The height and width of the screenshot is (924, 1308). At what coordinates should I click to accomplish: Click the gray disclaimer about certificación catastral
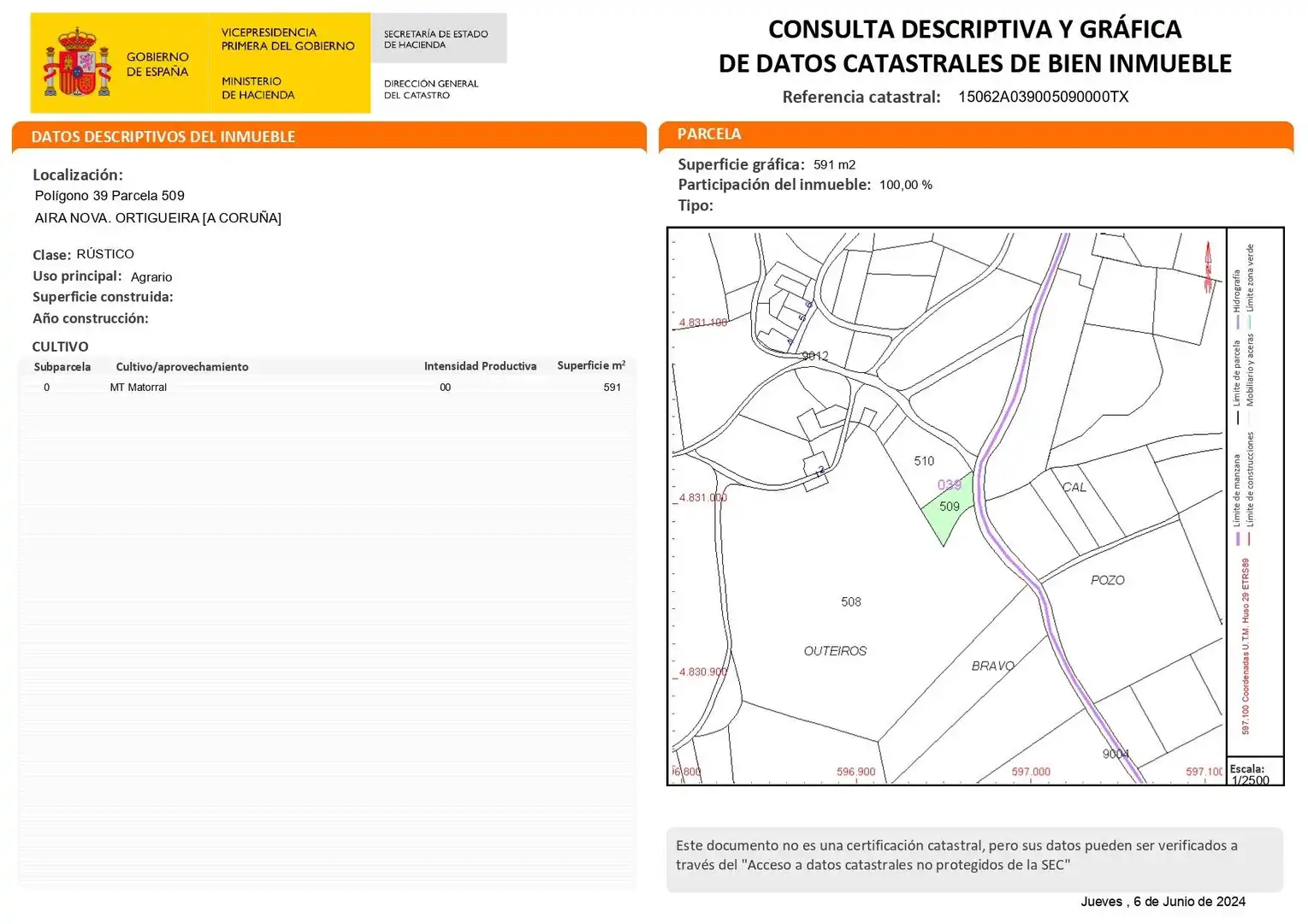[974, 859]
